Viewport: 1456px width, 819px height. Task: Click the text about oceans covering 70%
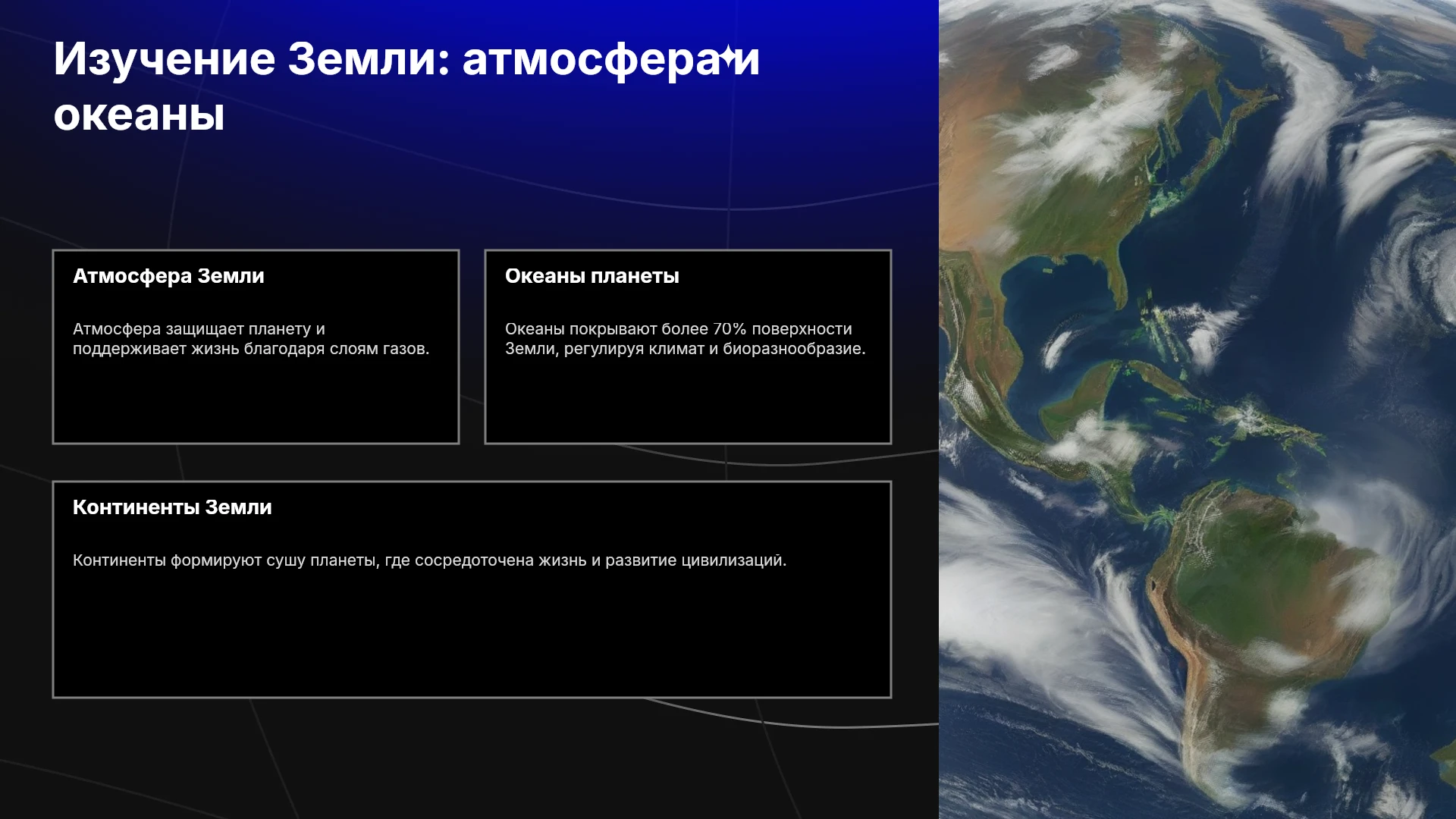[685, 339]
